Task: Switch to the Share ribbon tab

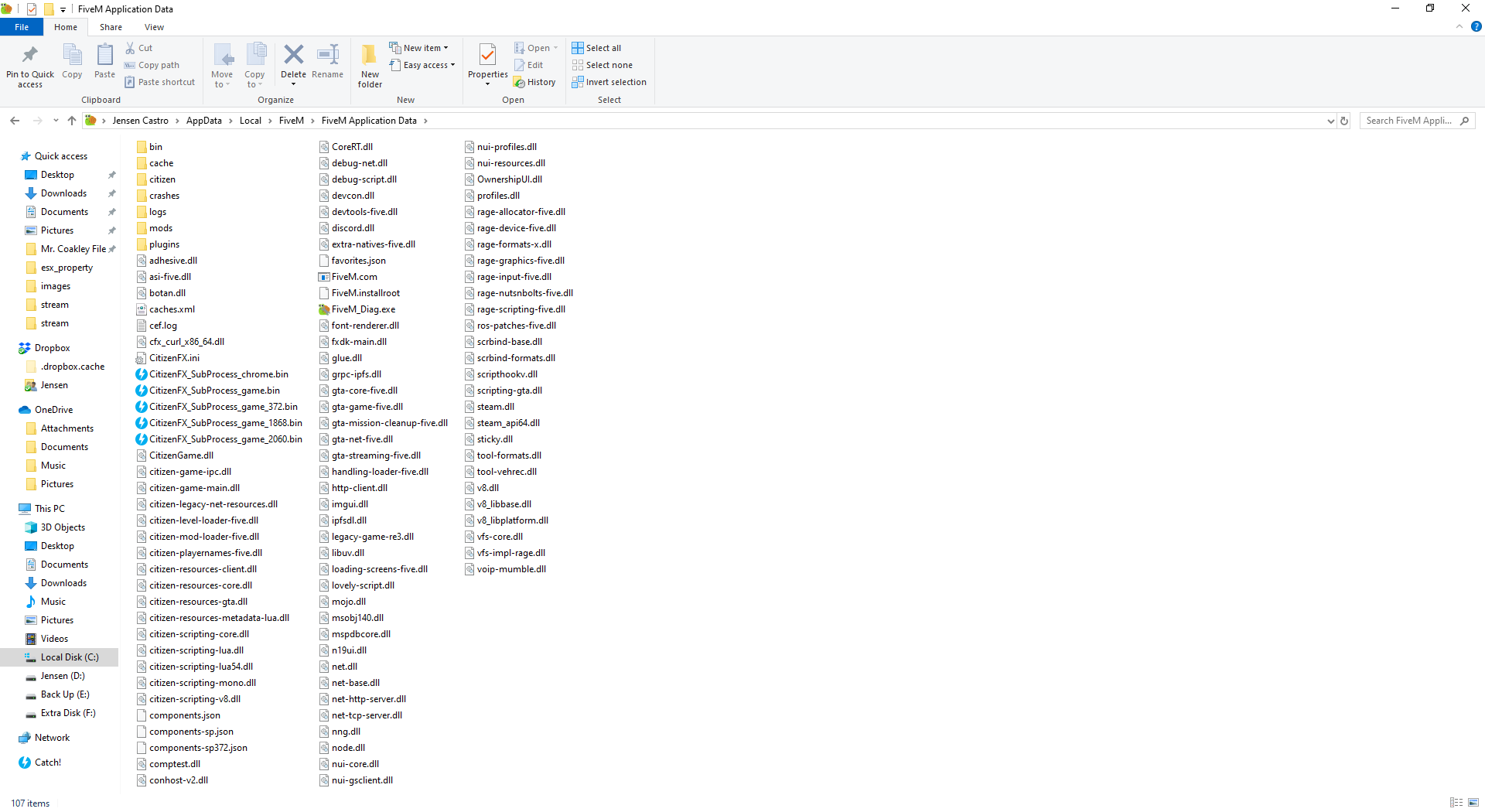Action: tap(111, 27)
